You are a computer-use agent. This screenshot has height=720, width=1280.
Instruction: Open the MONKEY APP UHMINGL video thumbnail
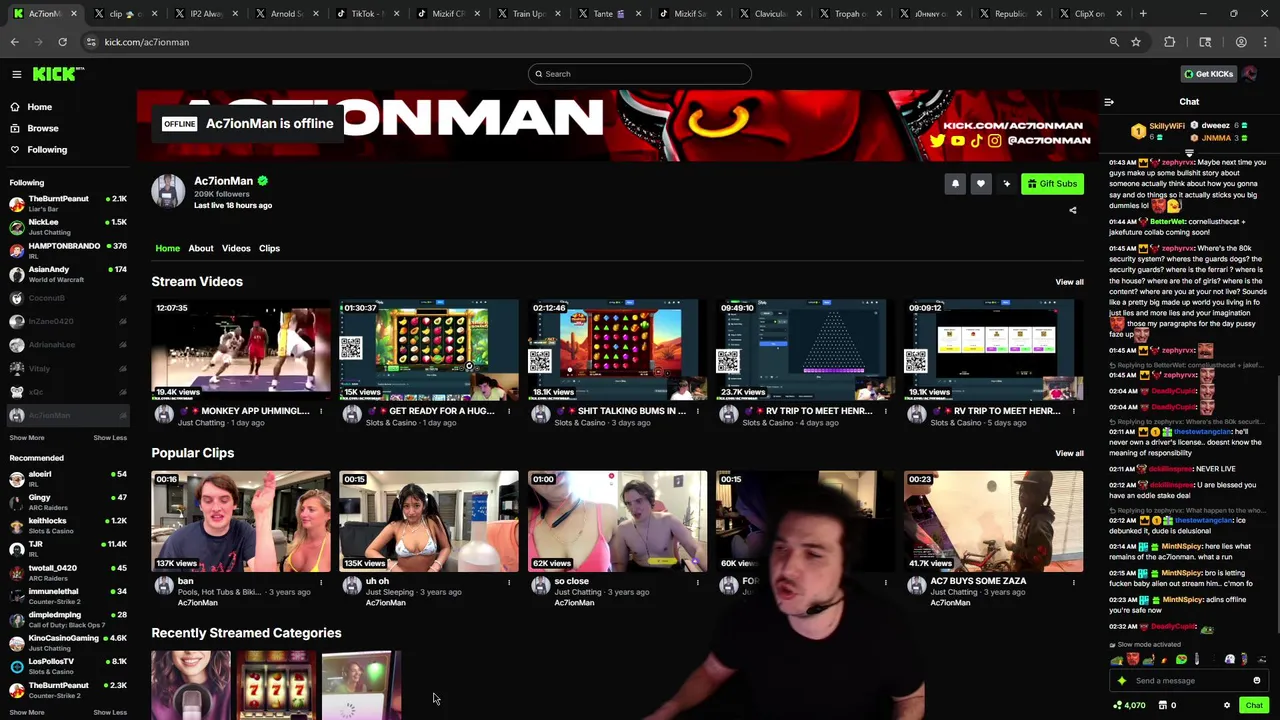tap(241, 349)
